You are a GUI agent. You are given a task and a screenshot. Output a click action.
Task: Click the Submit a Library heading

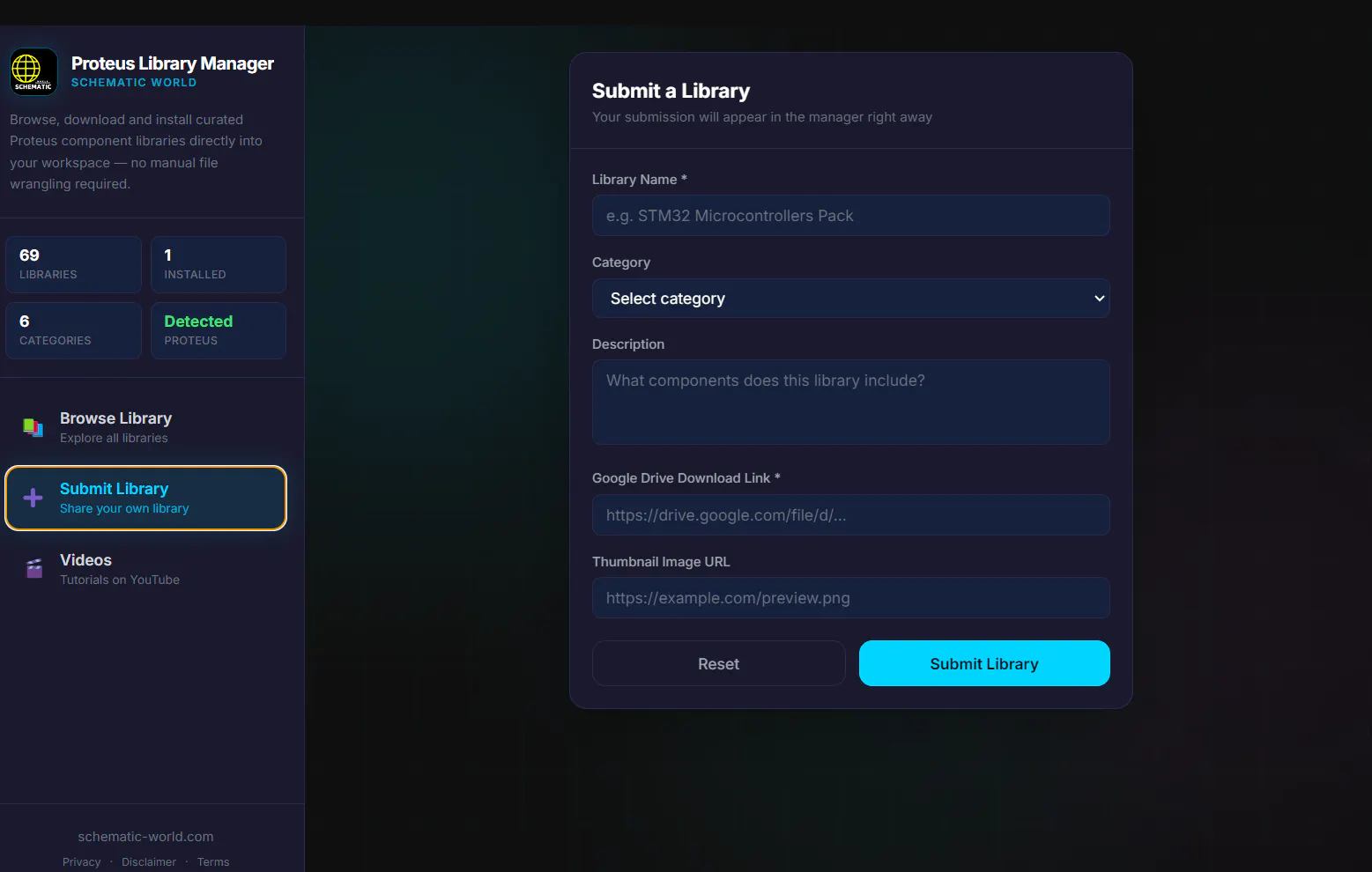(671, 91)
